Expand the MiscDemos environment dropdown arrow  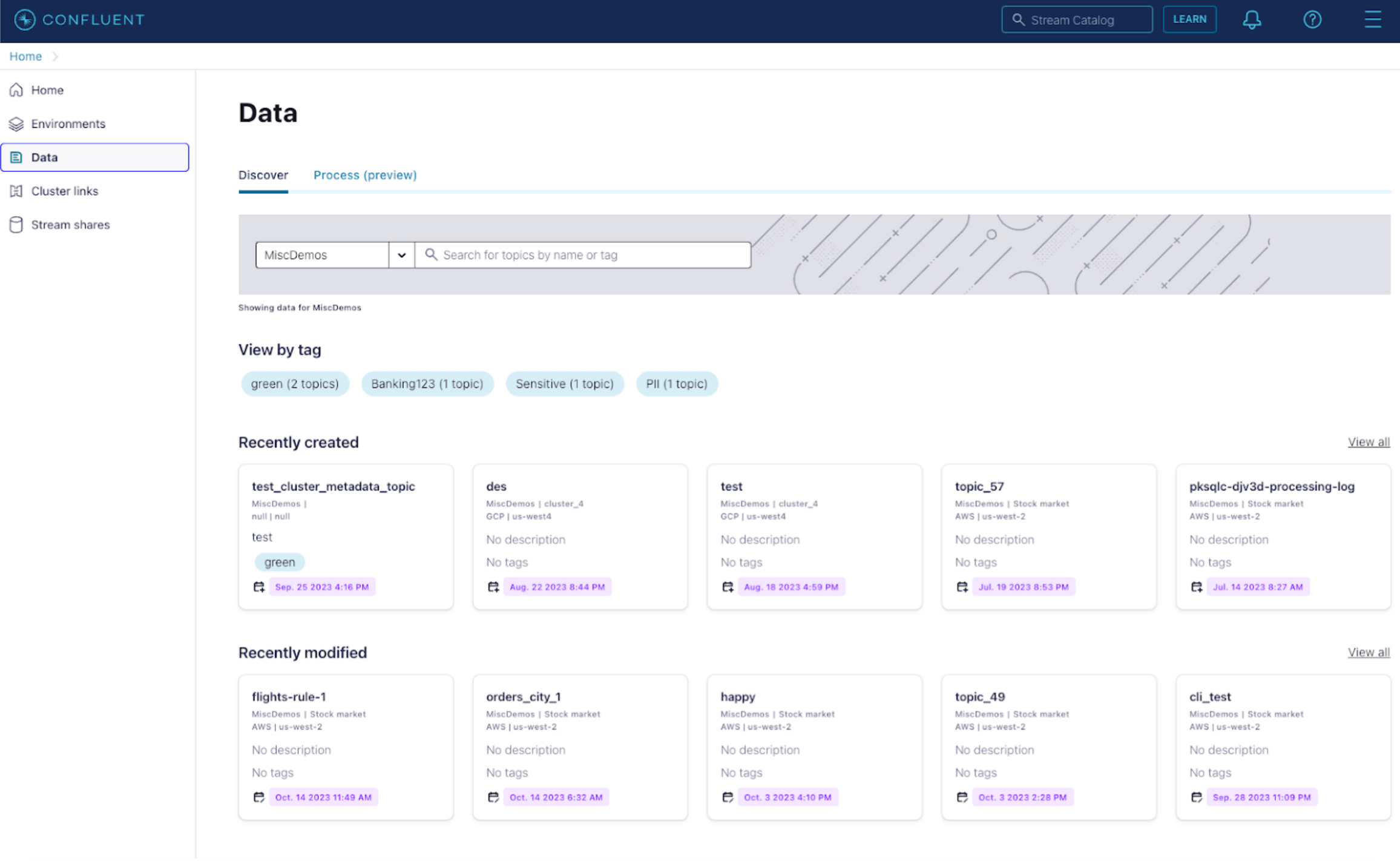(x=401, y=255)
